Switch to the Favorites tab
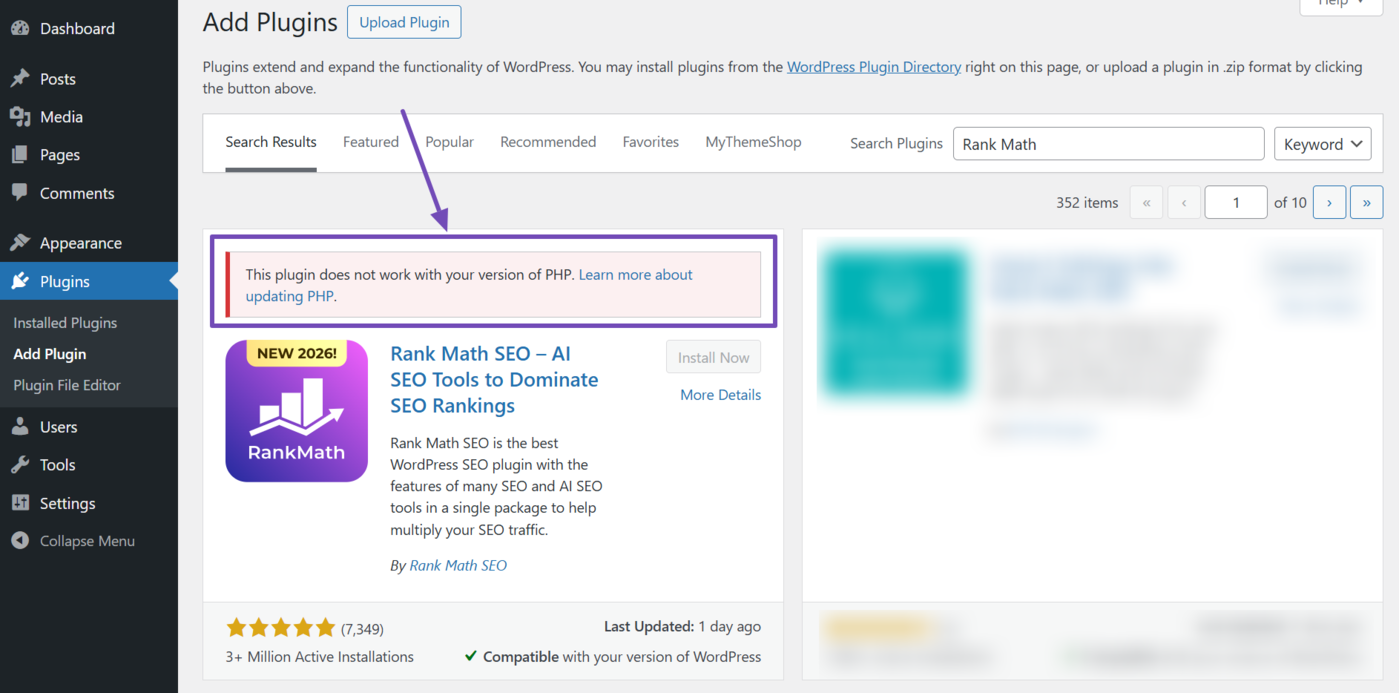 651,142
